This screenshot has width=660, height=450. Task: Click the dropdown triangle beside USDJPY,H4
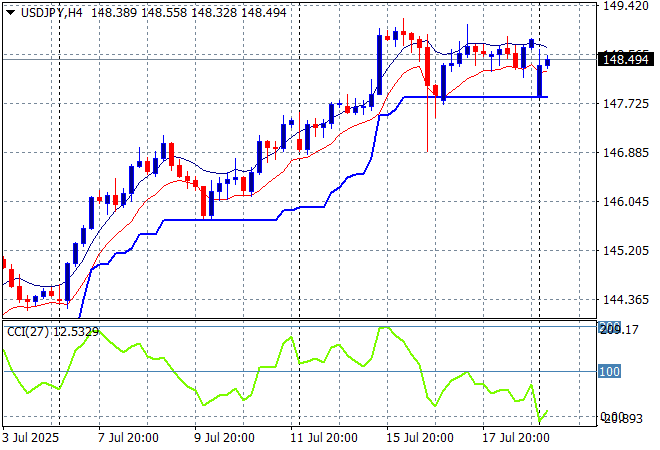pos(10,10)
